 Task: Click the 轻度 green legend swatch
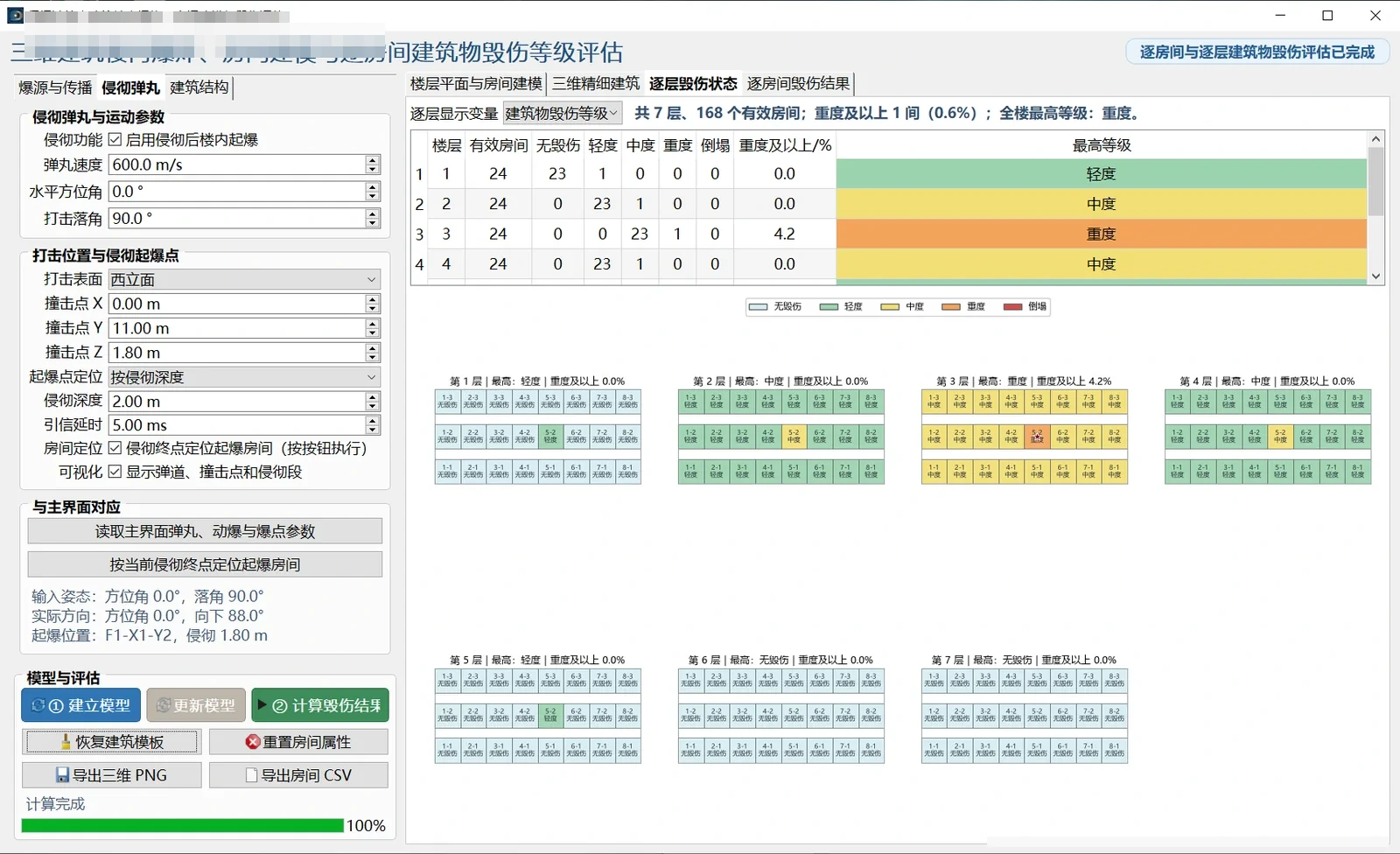point(829,306)
